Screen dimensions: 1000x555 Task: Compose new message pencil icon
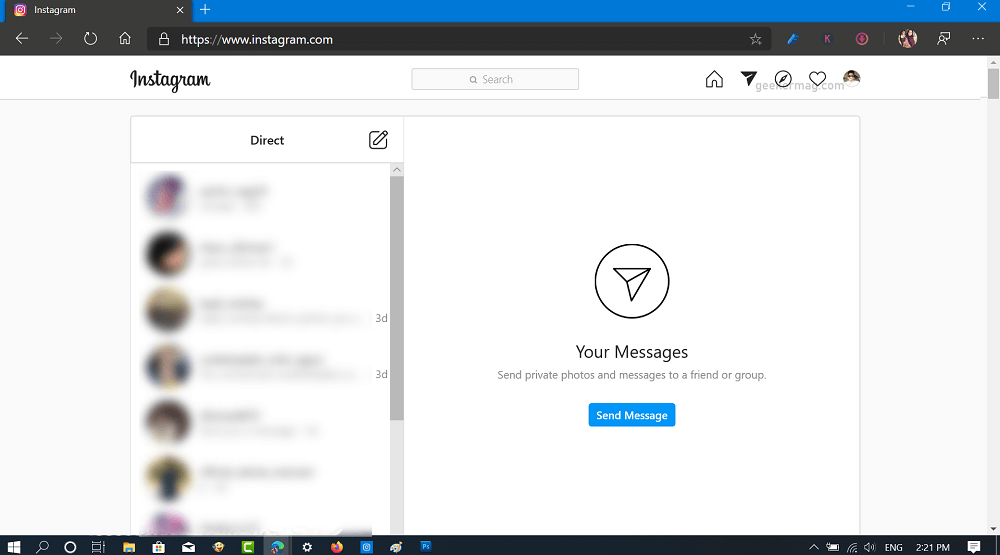coord(378,140)
